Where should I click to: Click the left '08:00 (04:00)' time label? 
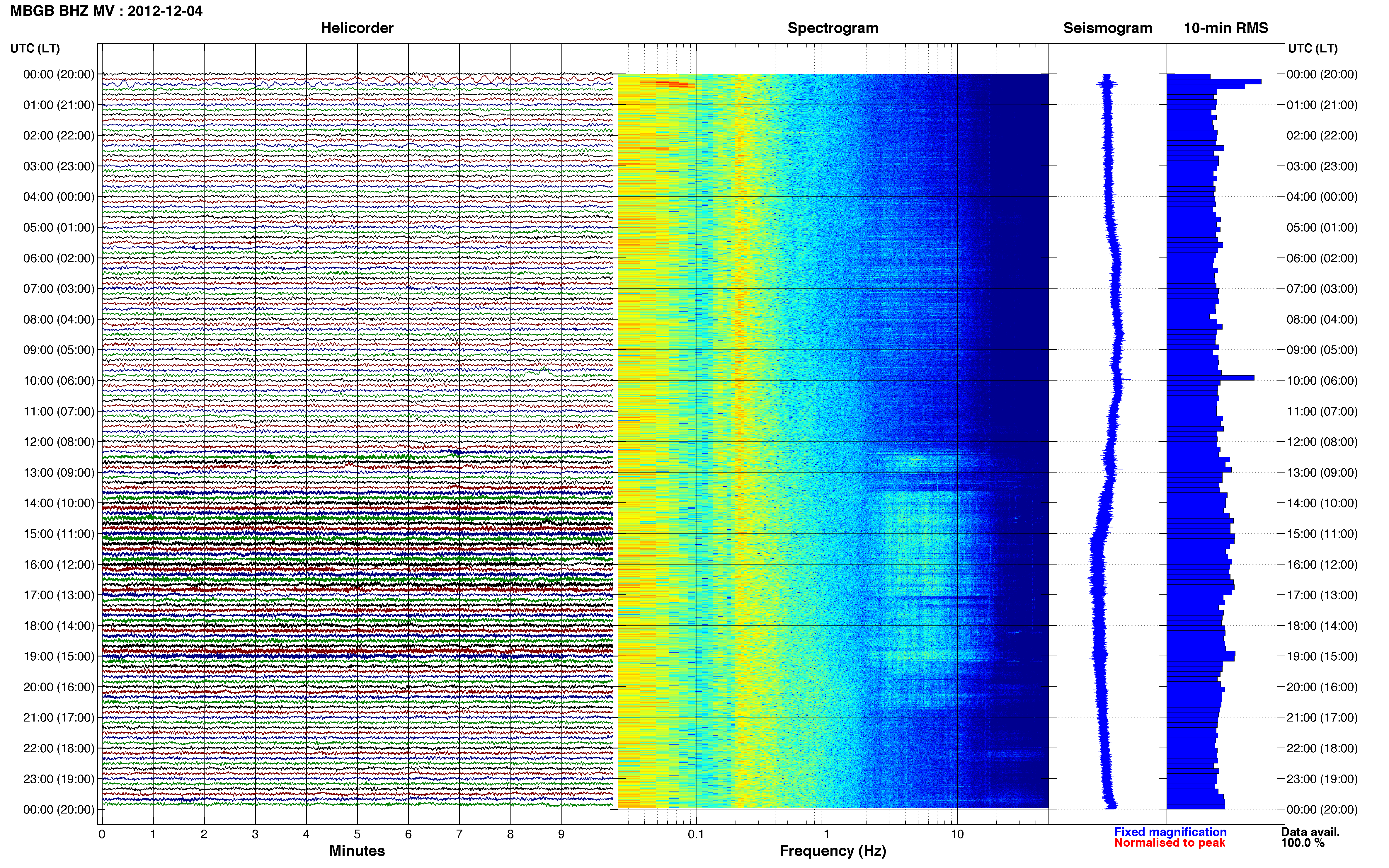[x=59, y=319]
